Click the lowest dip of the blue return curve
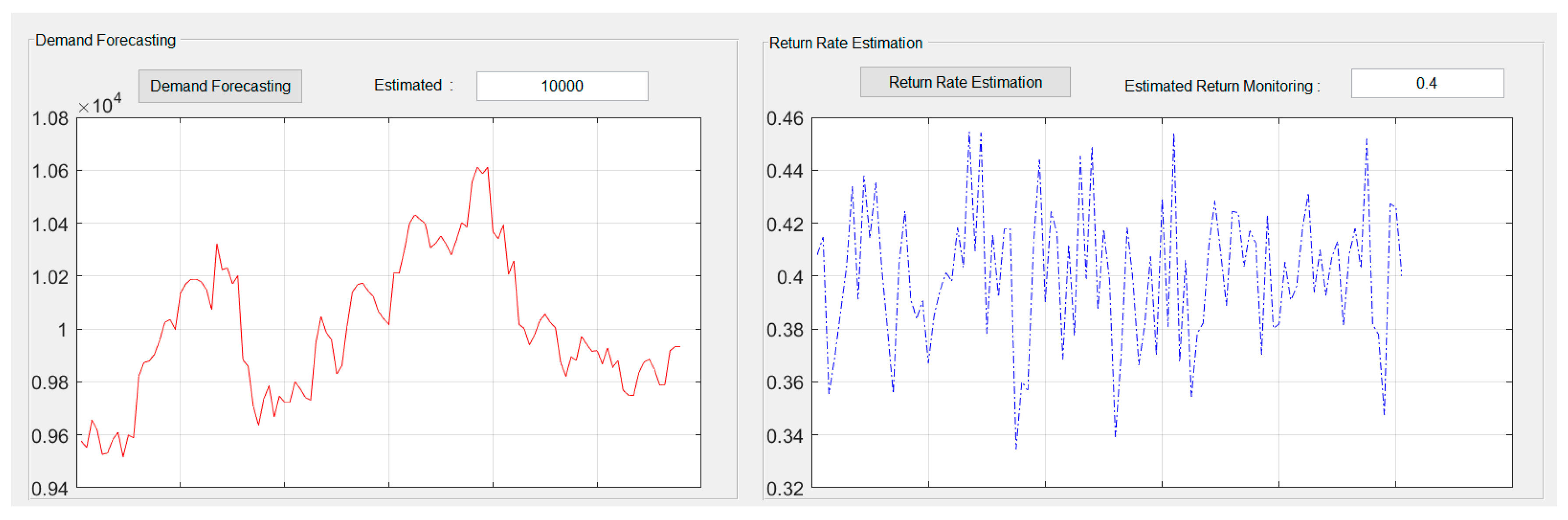This screenshot has width=1568, height=520. 1016,448
